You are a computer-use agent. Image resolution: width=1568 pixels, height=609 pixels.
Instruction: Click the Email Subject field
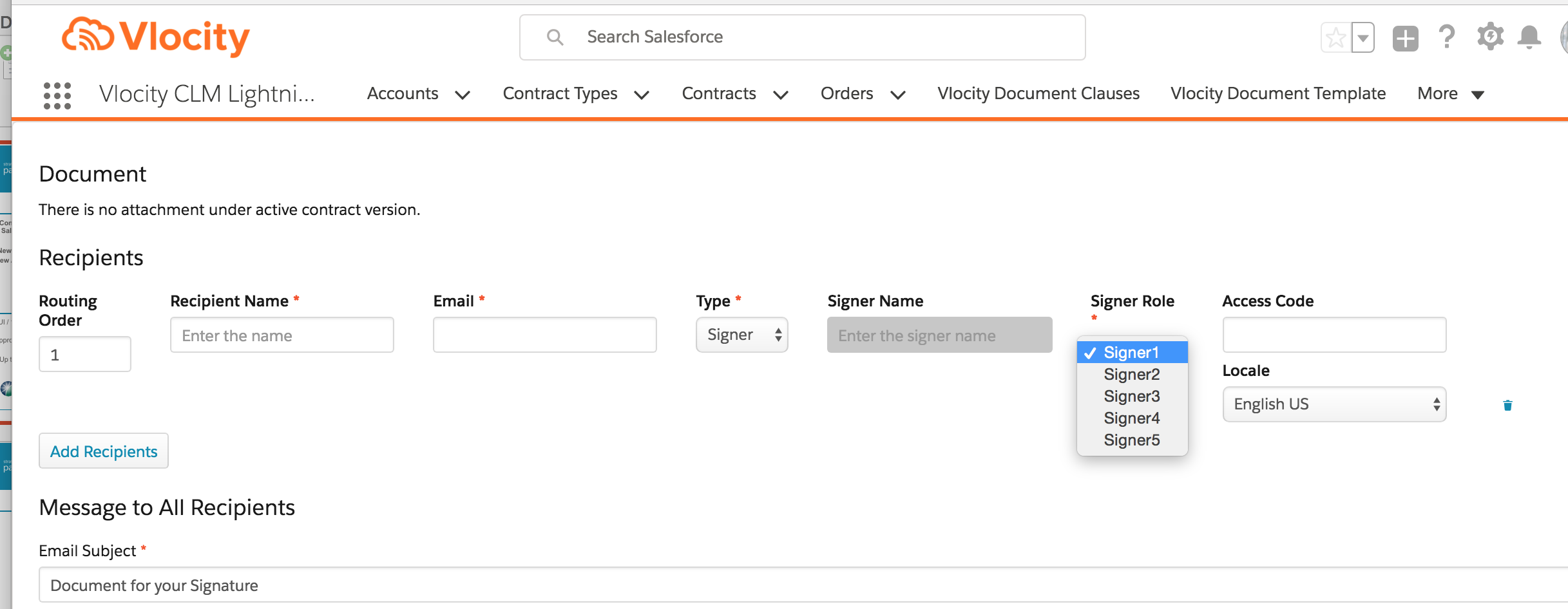(x=803, y=585)
